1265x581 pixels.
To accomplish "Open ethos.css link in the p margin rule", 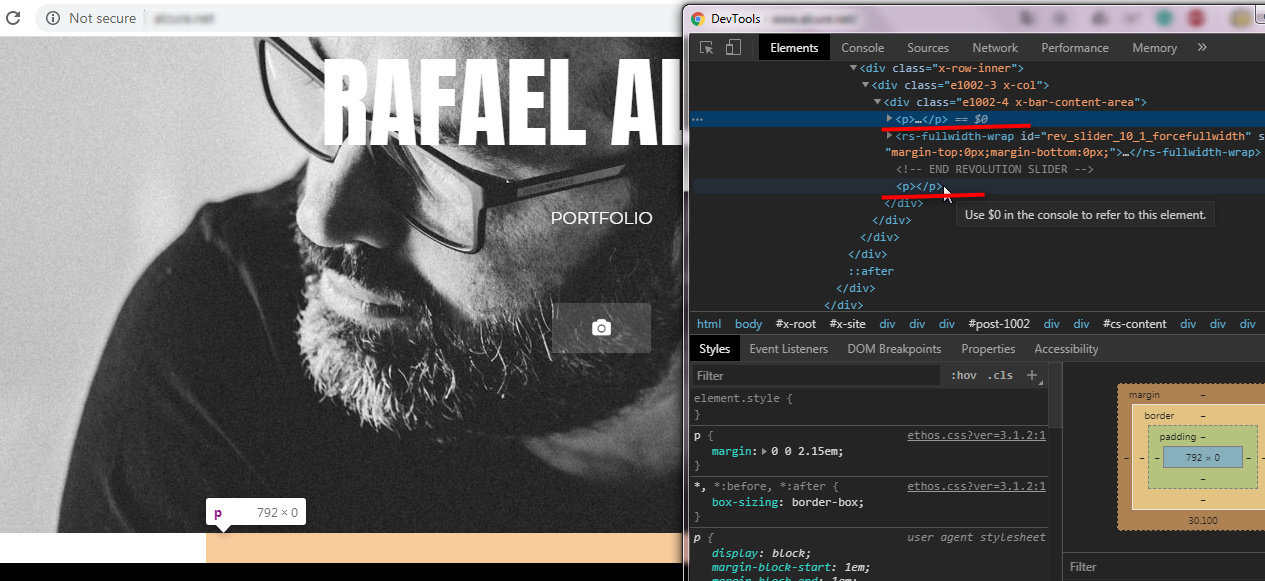I will [976, 435].
